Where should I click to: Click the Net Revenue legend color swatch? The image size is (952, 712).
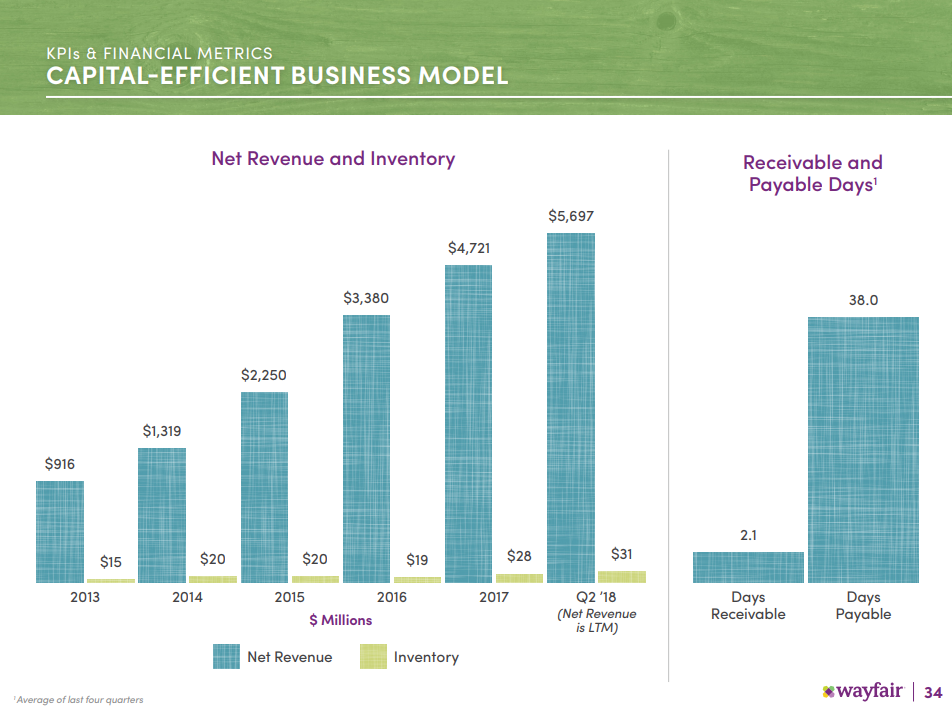(x=226, y=656)
